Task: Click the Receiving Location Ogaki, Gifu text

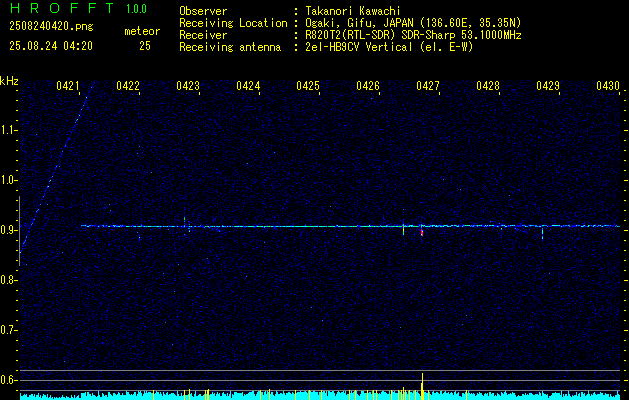Action: pos(413,23)
